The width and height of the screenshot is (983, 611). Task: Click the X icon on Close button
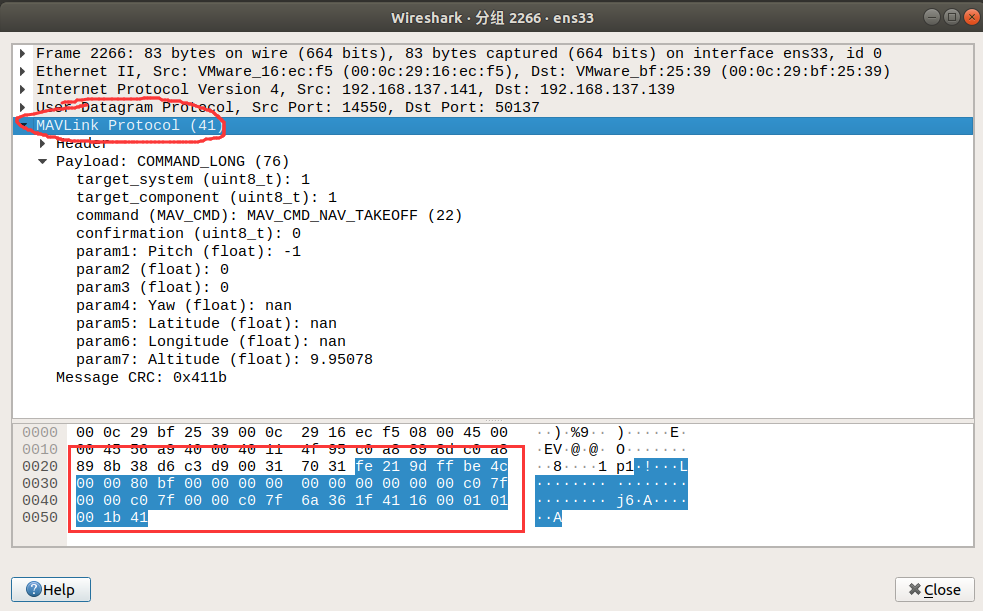coord(915,589)
